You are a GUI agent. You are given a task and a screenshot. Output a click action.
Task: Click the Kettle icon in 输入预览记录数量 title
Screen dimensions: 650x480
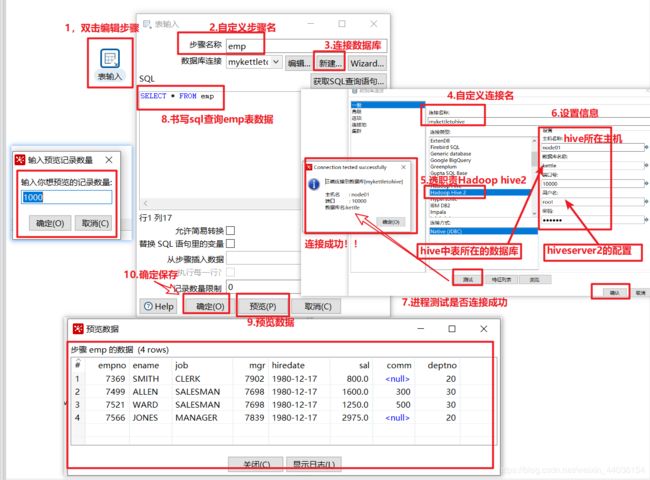coord(19,160)
